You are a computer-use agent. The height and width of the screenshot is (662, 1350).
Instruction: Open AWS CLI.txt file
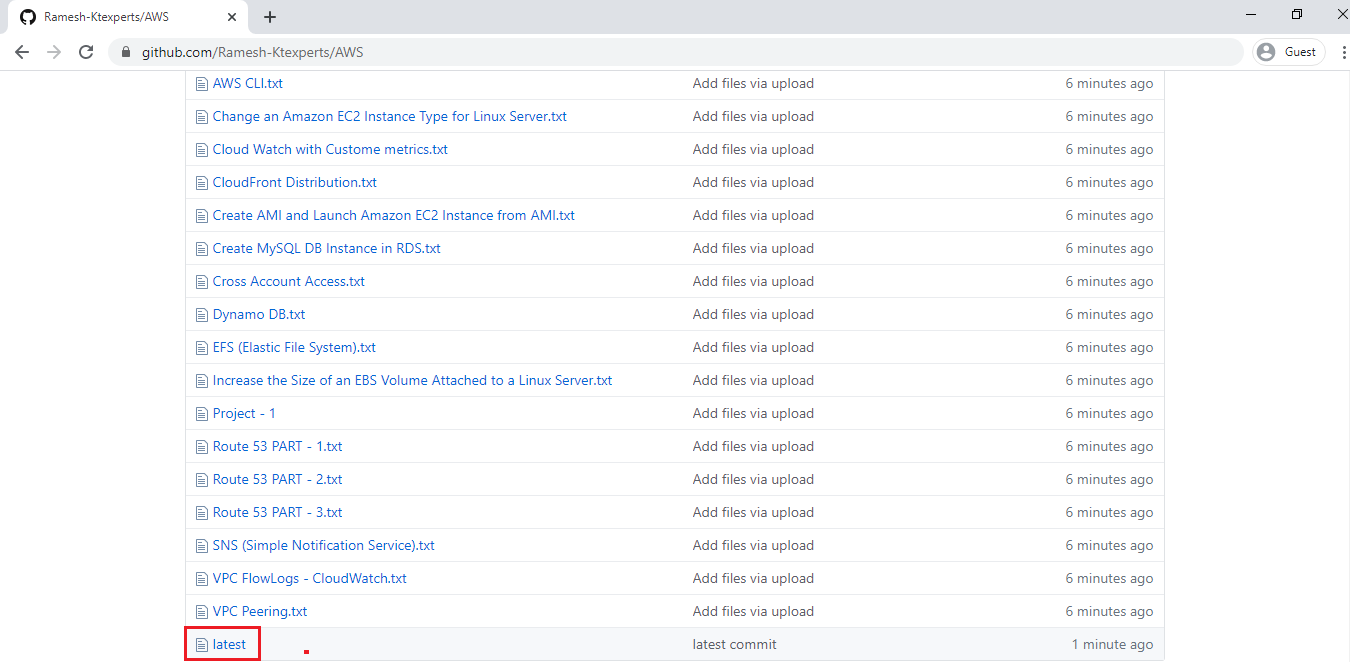[x=247, y=84]
